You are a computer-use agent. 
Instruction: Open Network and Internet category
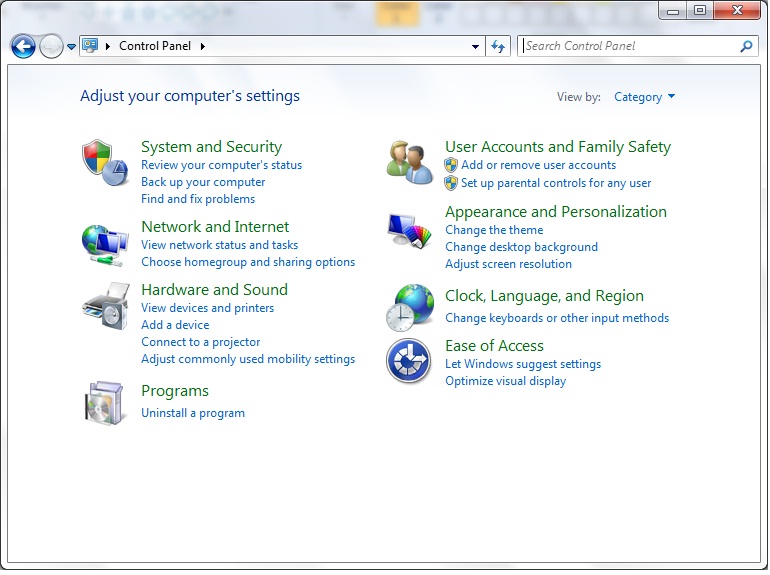(x=215, y=226)
